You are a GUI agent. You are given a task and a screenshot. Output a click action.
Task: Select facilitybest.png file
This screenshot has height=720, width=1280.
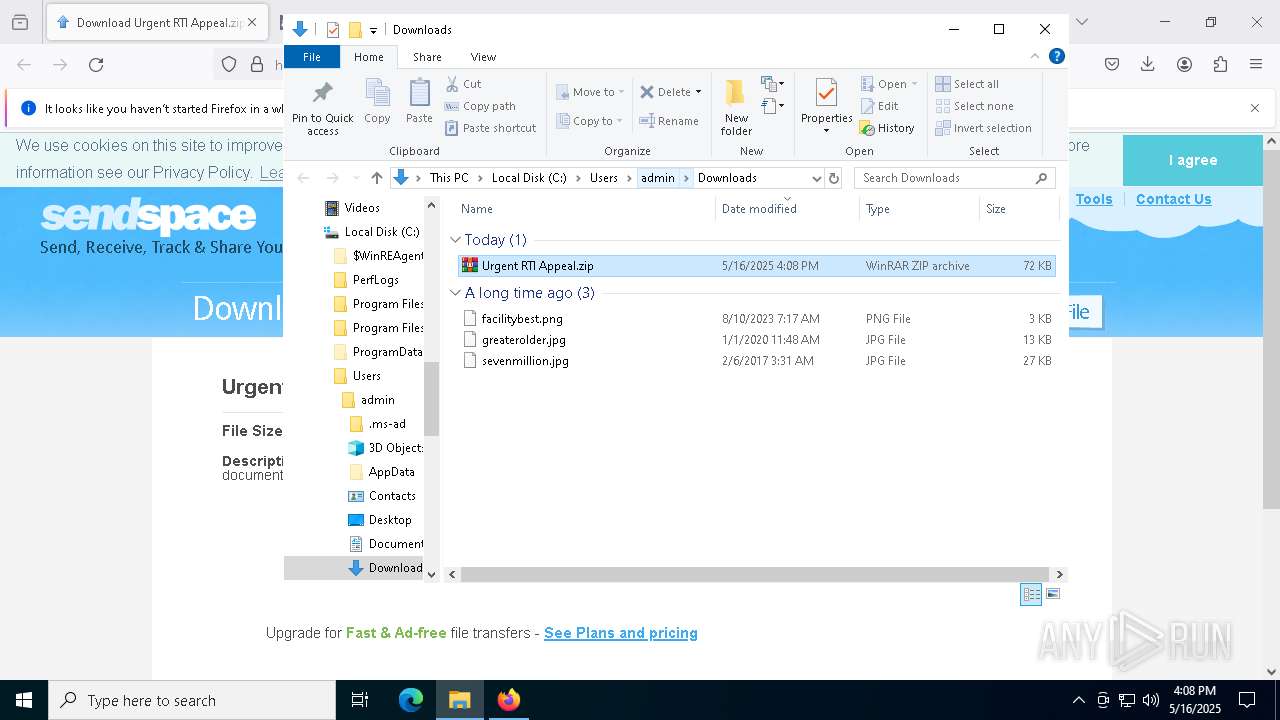(x=756, y=319)
